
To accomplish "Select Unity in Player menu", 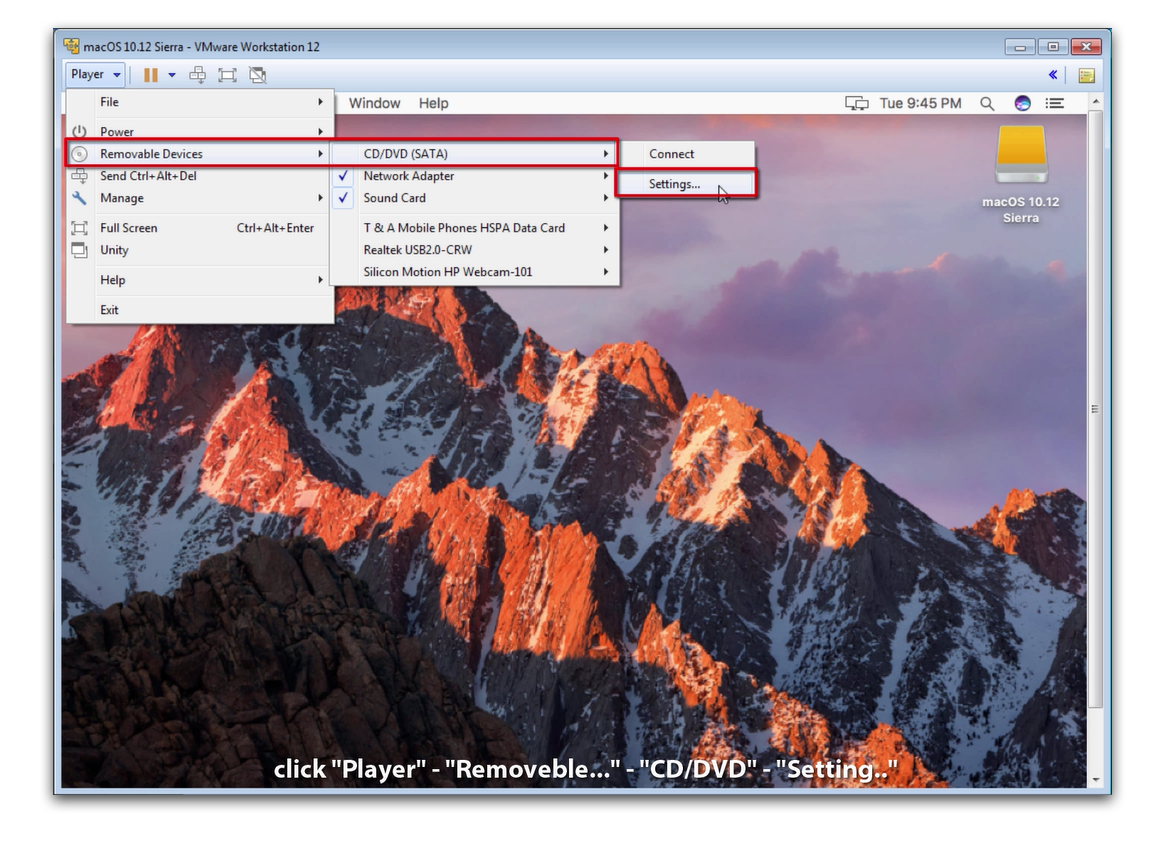I will click(x=199, y=250).
